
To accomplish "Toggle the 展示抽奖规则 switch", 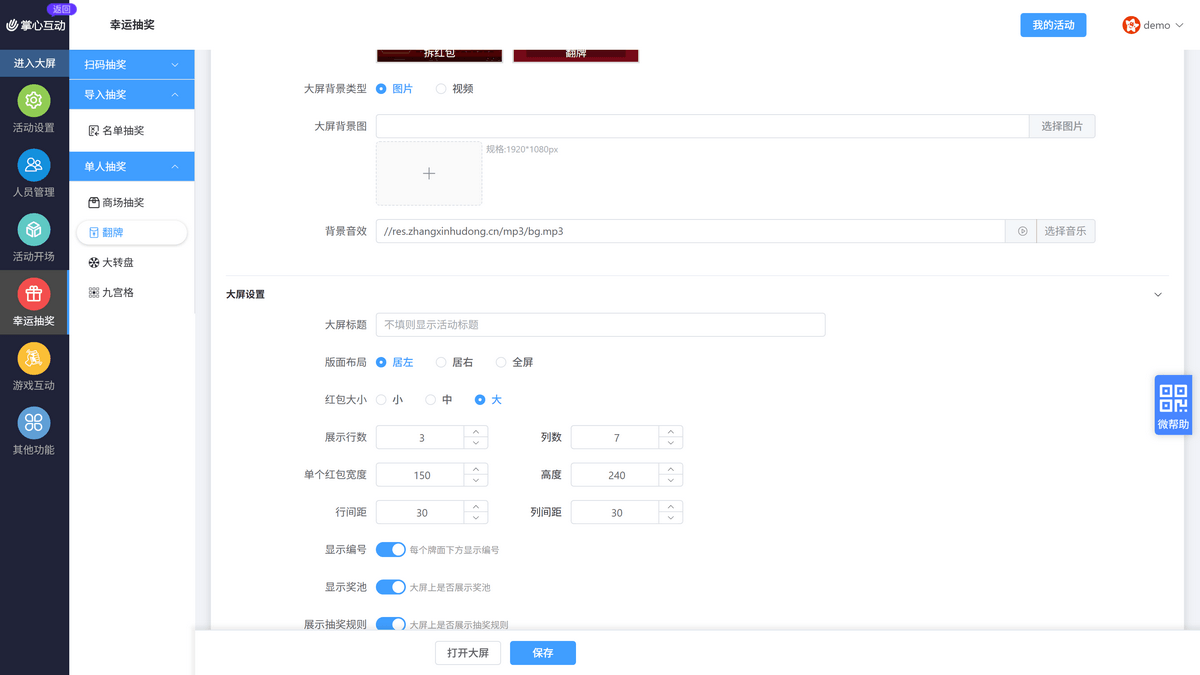I will (391, 624).
